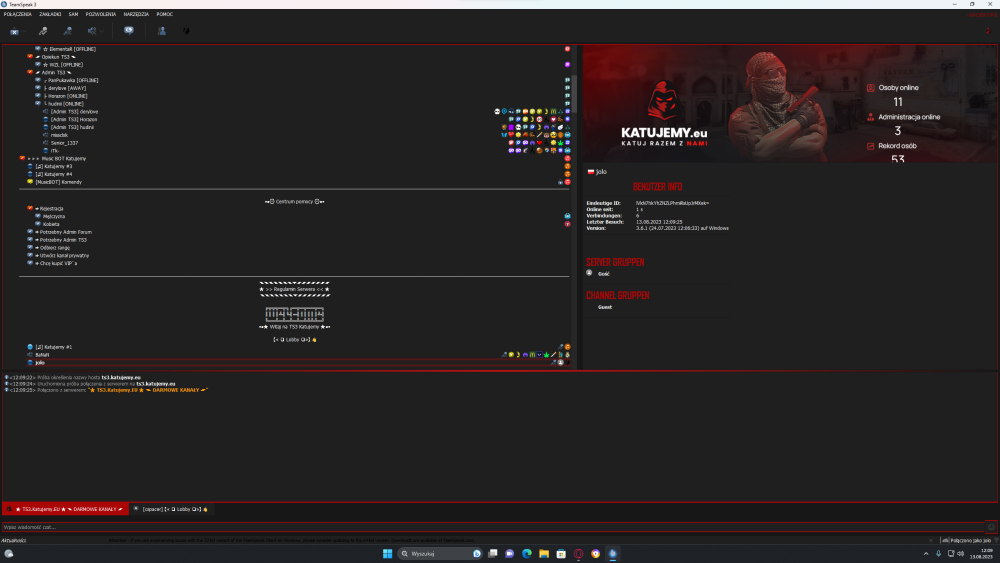Click the disconnect from server toolbar icon
Screen dimensions: 1000x563
[14, 31]
